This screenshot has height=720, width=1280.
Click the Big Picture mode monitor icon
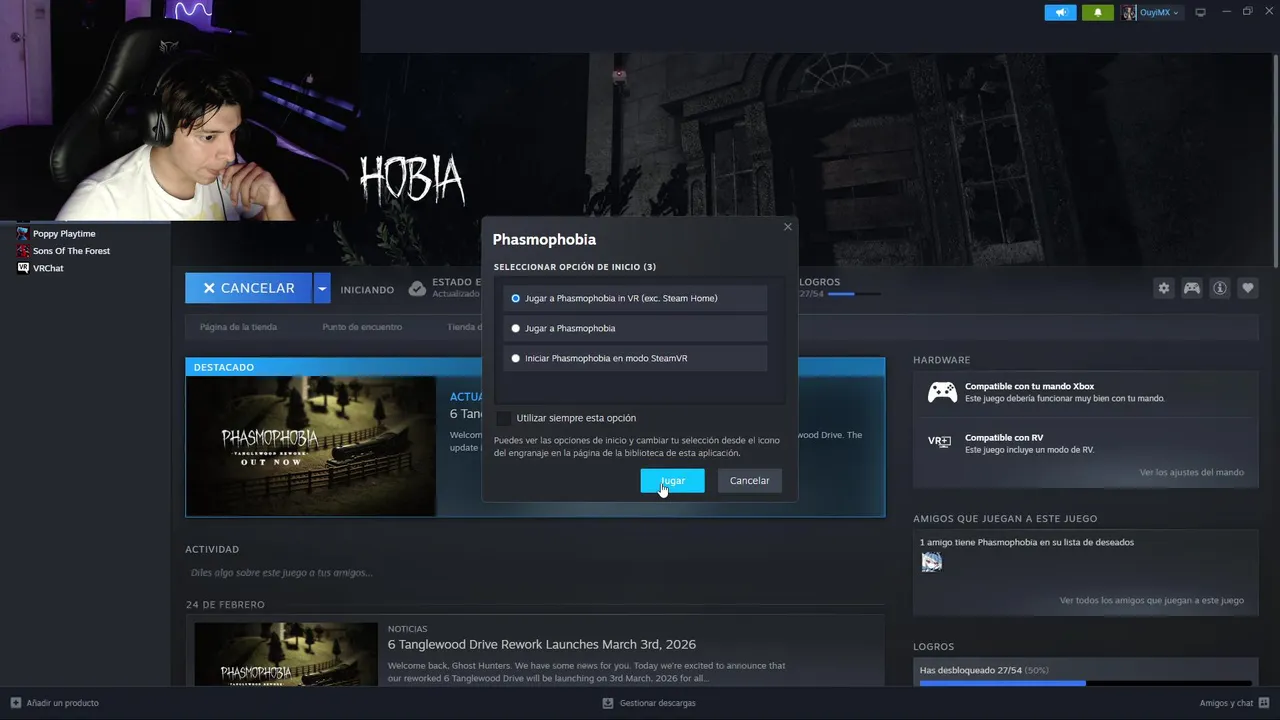click(x=1201, y=12)
